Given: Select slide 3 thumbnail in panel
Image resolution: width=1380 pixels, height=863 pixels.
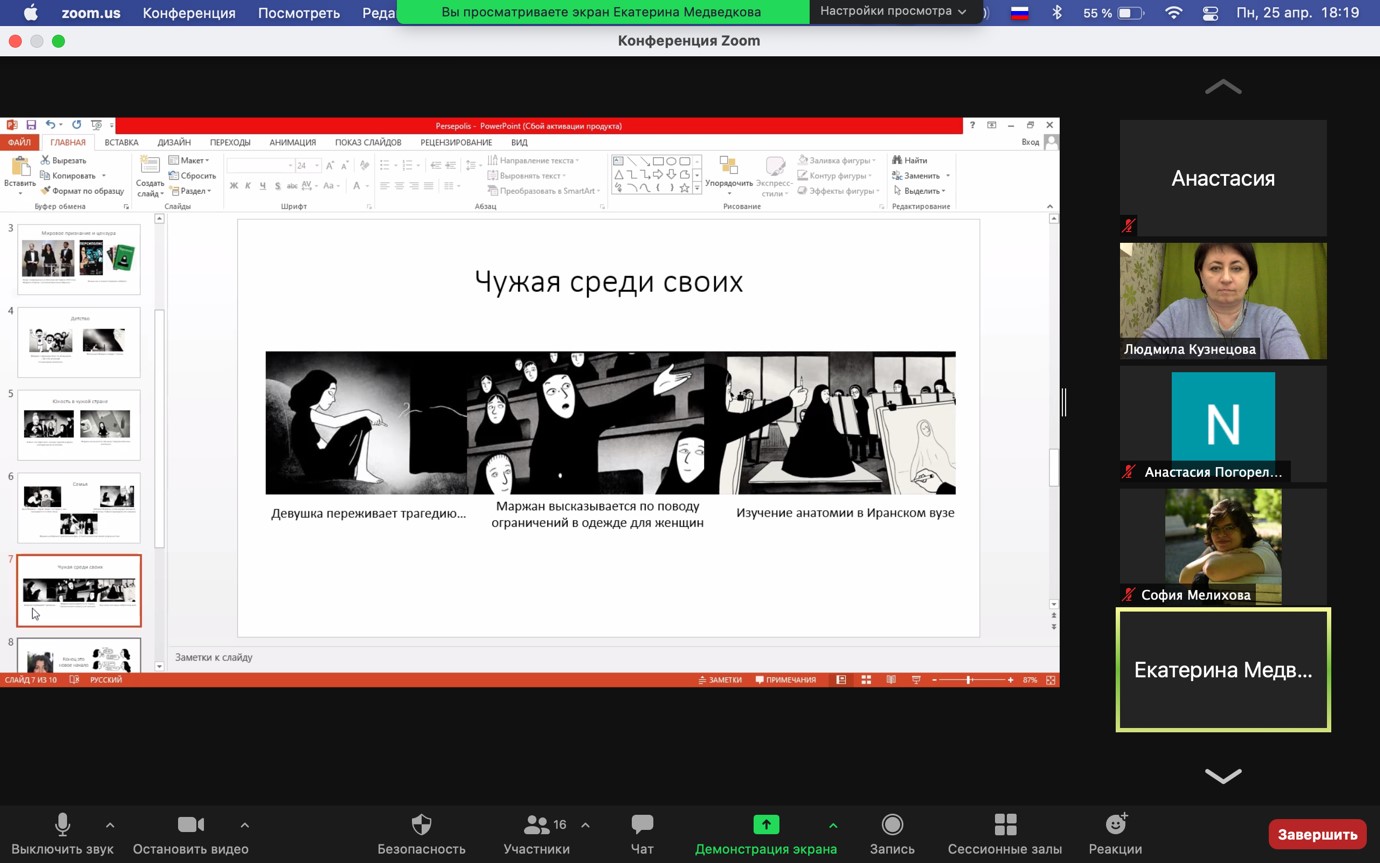Looking at the screenshot, I should click(79, 259).
